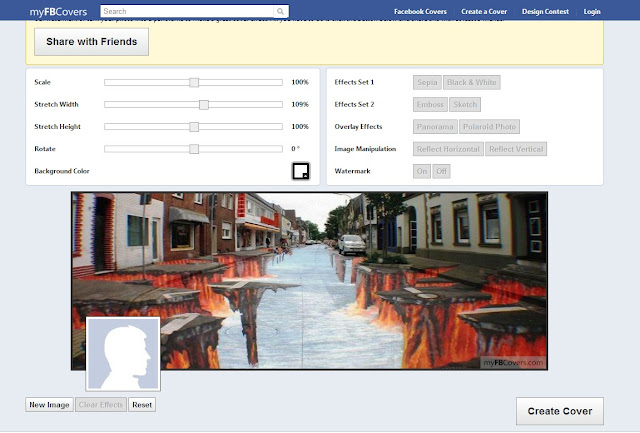Apply the Sketch effect
Image resolution: width=640 pixels, height=433 pixels.
(x=465, y=104)
